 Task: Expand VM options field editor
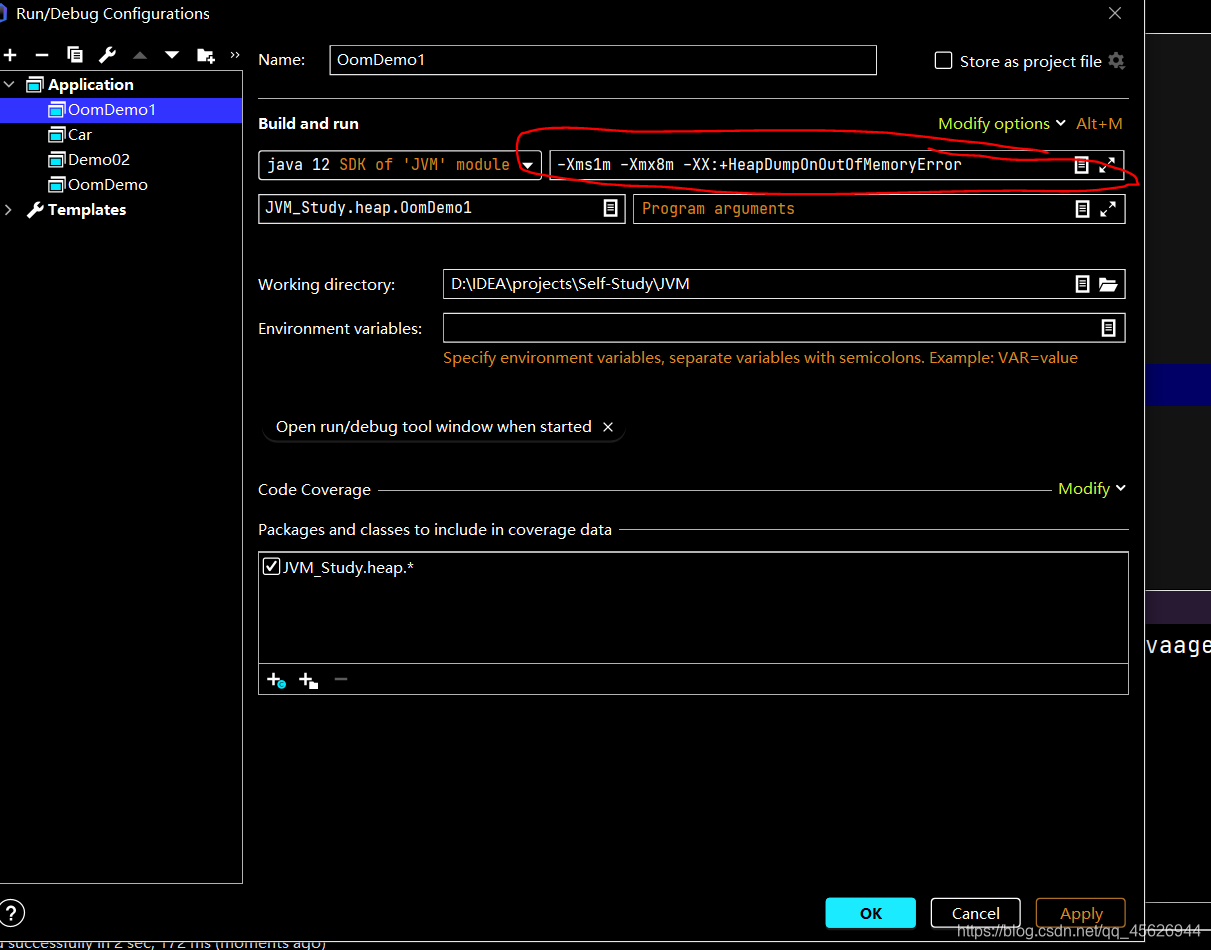click(x=1107, y=165)
